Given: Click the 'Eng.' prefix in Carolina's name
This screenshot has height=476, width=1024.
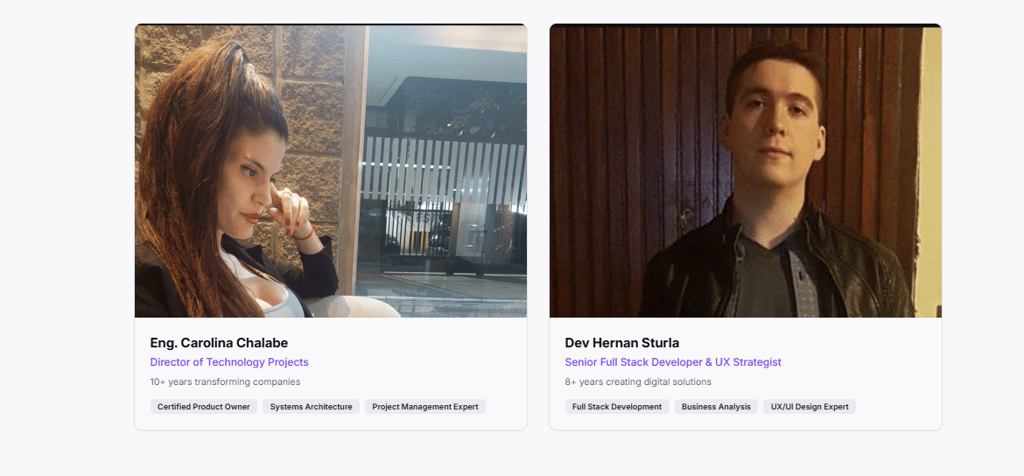Looking at the screenshot, I should pos(163,343).
